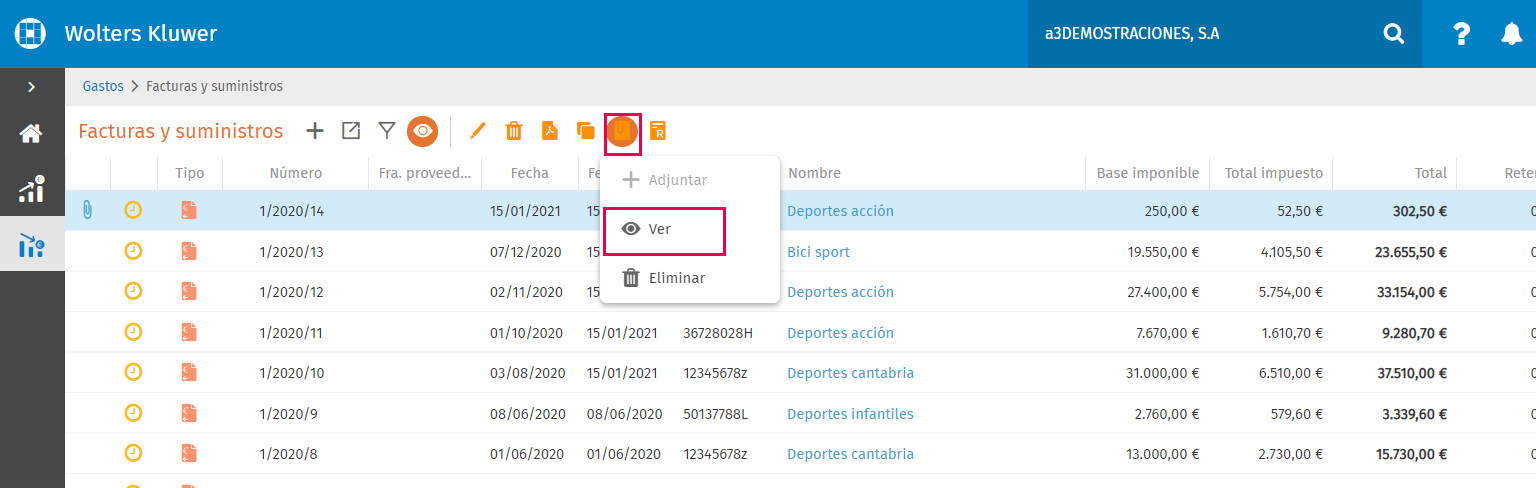Viewport: 1536px width, 488px height.
Task: Click Facturas y suministros breadcrumb text
Action: [214, 86]
